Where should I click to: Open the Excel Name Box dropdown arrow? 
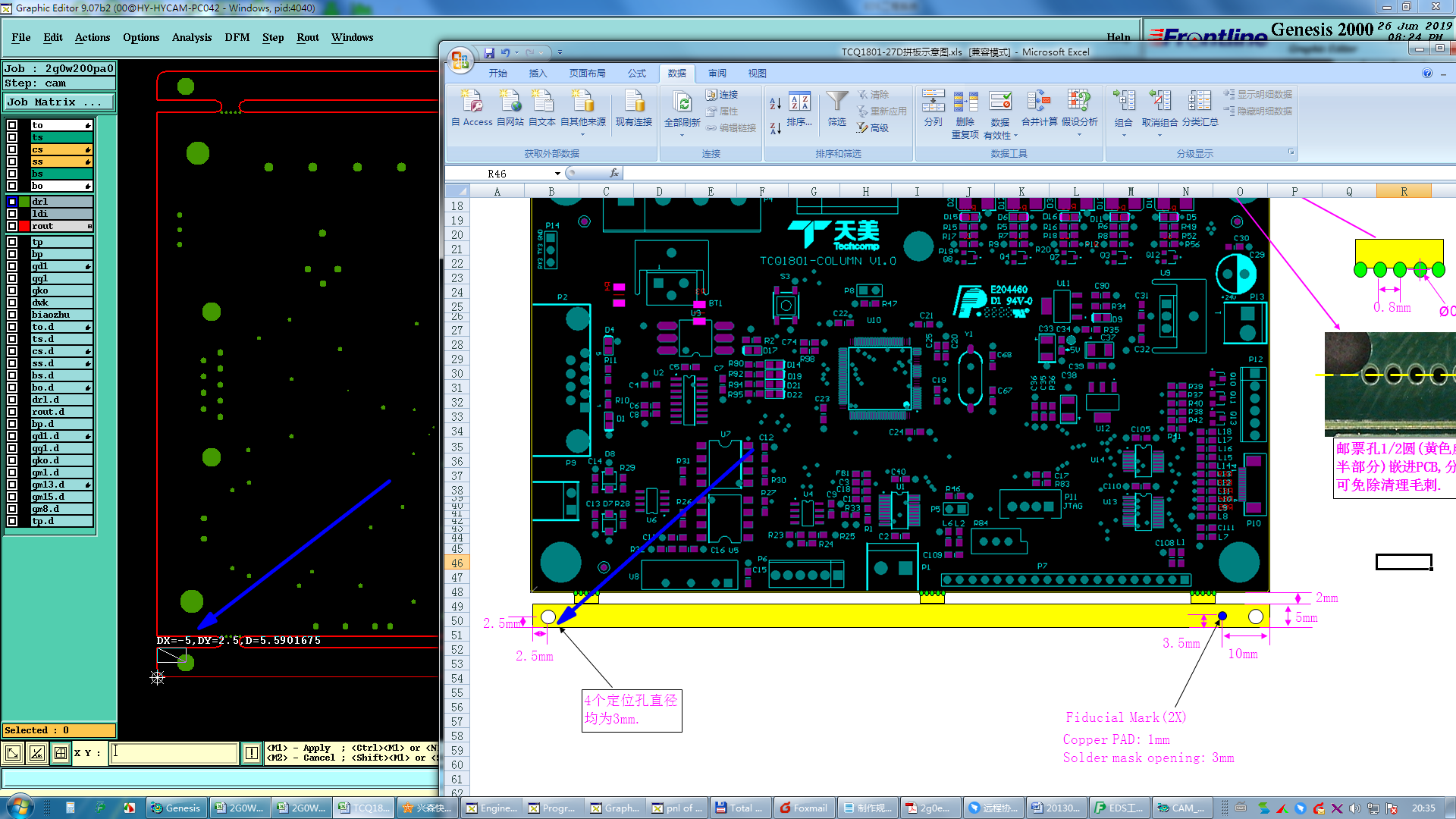(x=557, y=174)
